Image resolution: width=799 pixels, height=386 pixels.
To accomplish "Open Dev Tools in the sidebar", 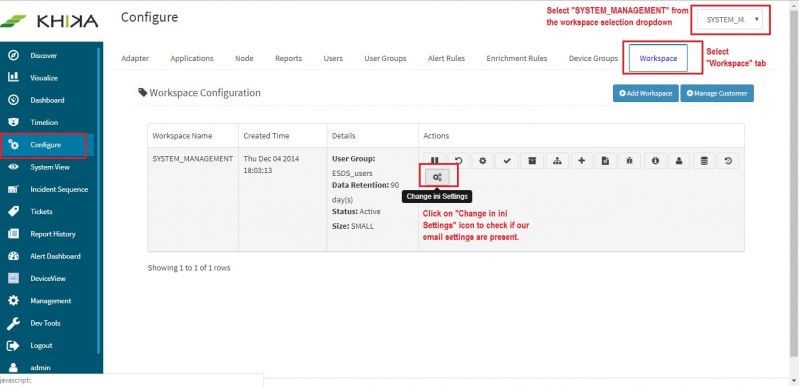I will pyautogui.click(x=45, y=323).
